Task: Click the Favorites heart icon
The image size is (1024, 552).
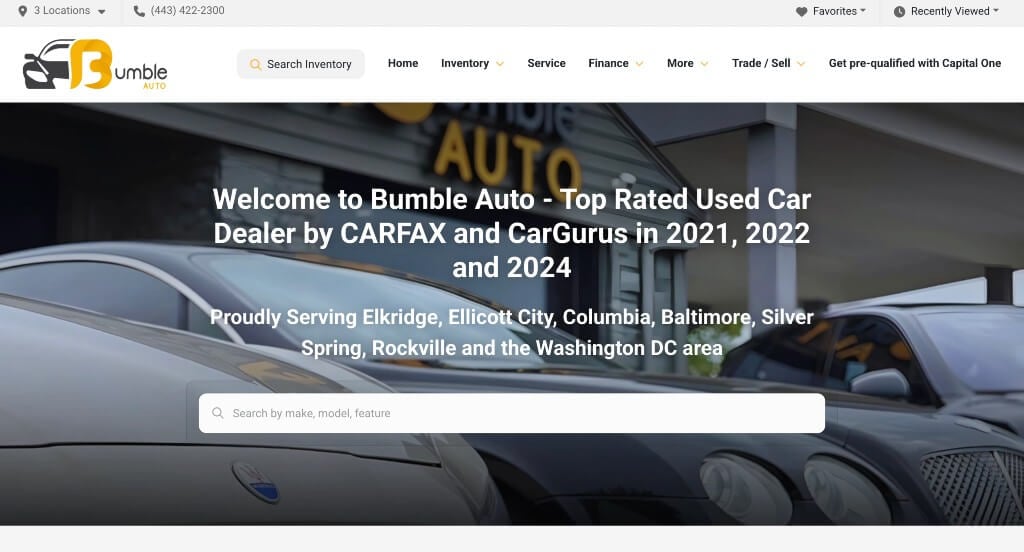Action: click(x=801, y=12)
